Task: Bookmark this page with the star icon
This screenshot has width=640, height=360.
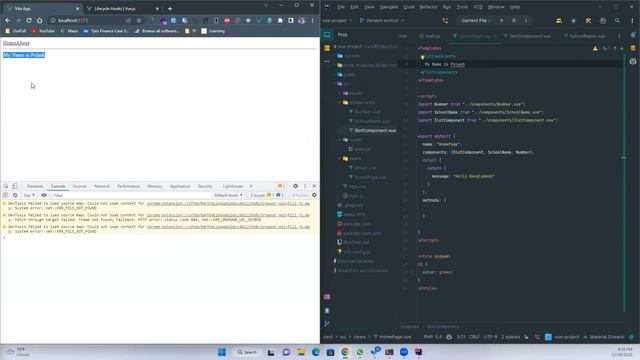Action: [139, 20]
